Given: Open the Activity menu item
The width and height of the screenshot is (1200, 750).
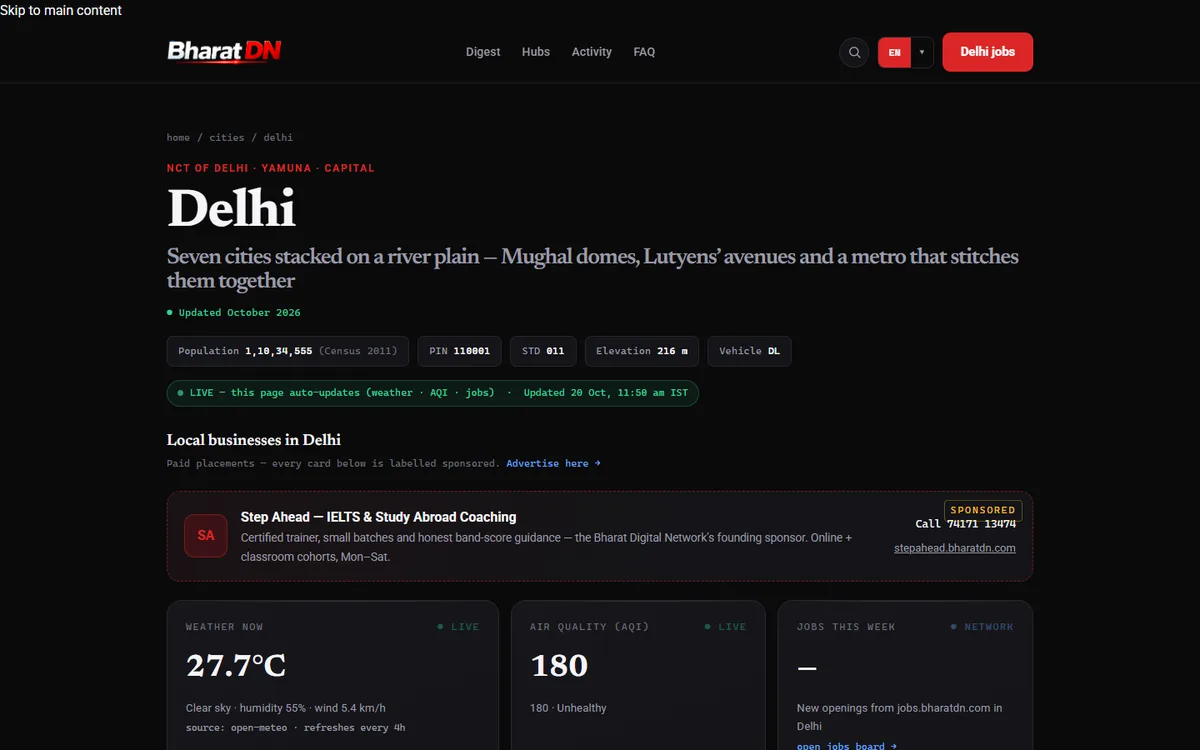Looking at the screenshot, I should [592, 52].
